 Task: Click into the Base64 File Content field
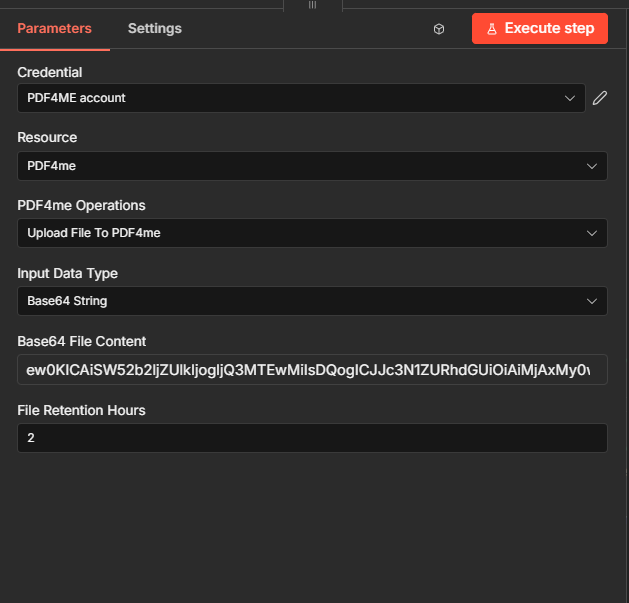pyautogui.click(x=310, y=370)
